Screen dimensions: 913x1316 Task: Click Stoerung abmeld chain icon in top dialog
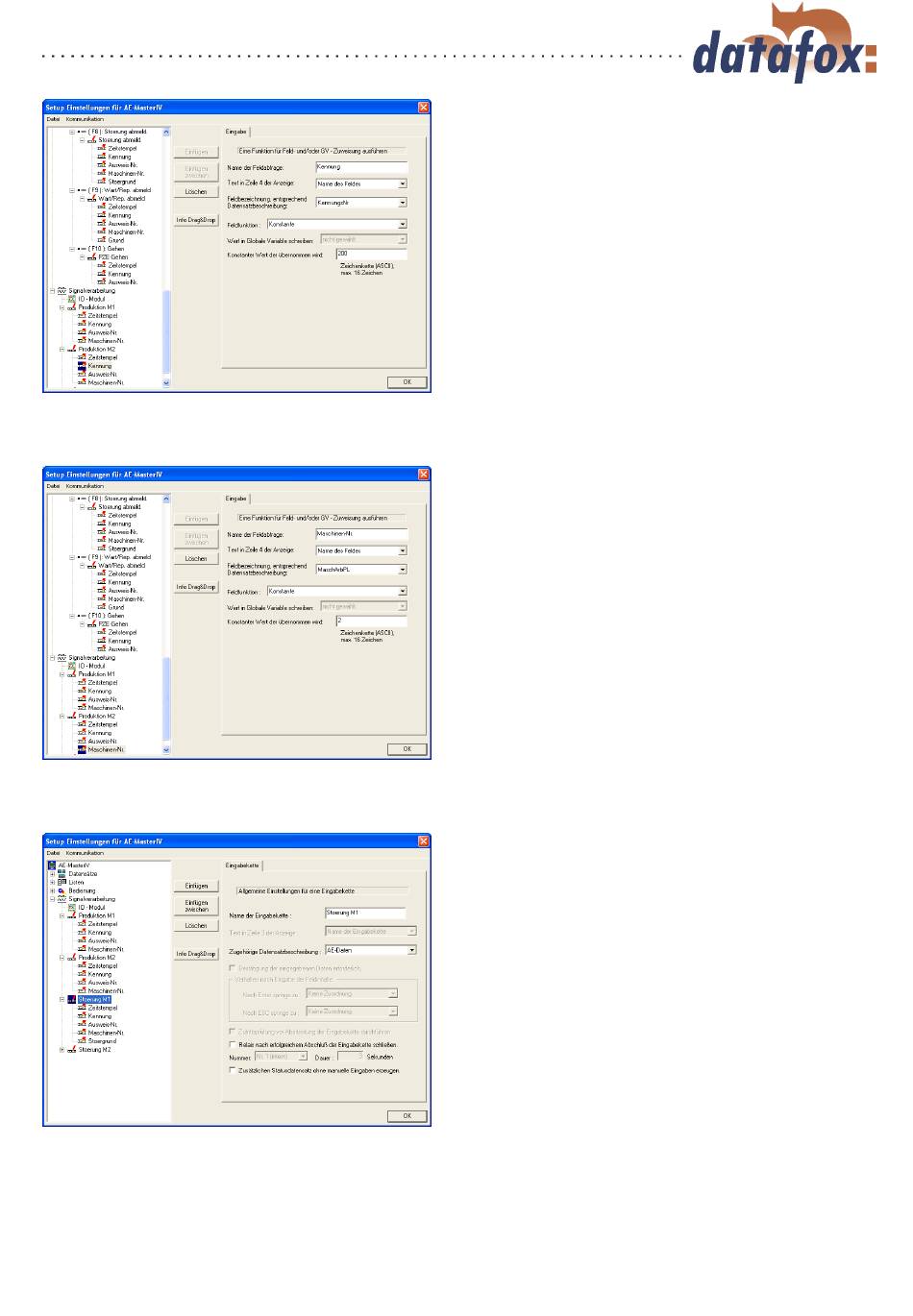(92, 140)
